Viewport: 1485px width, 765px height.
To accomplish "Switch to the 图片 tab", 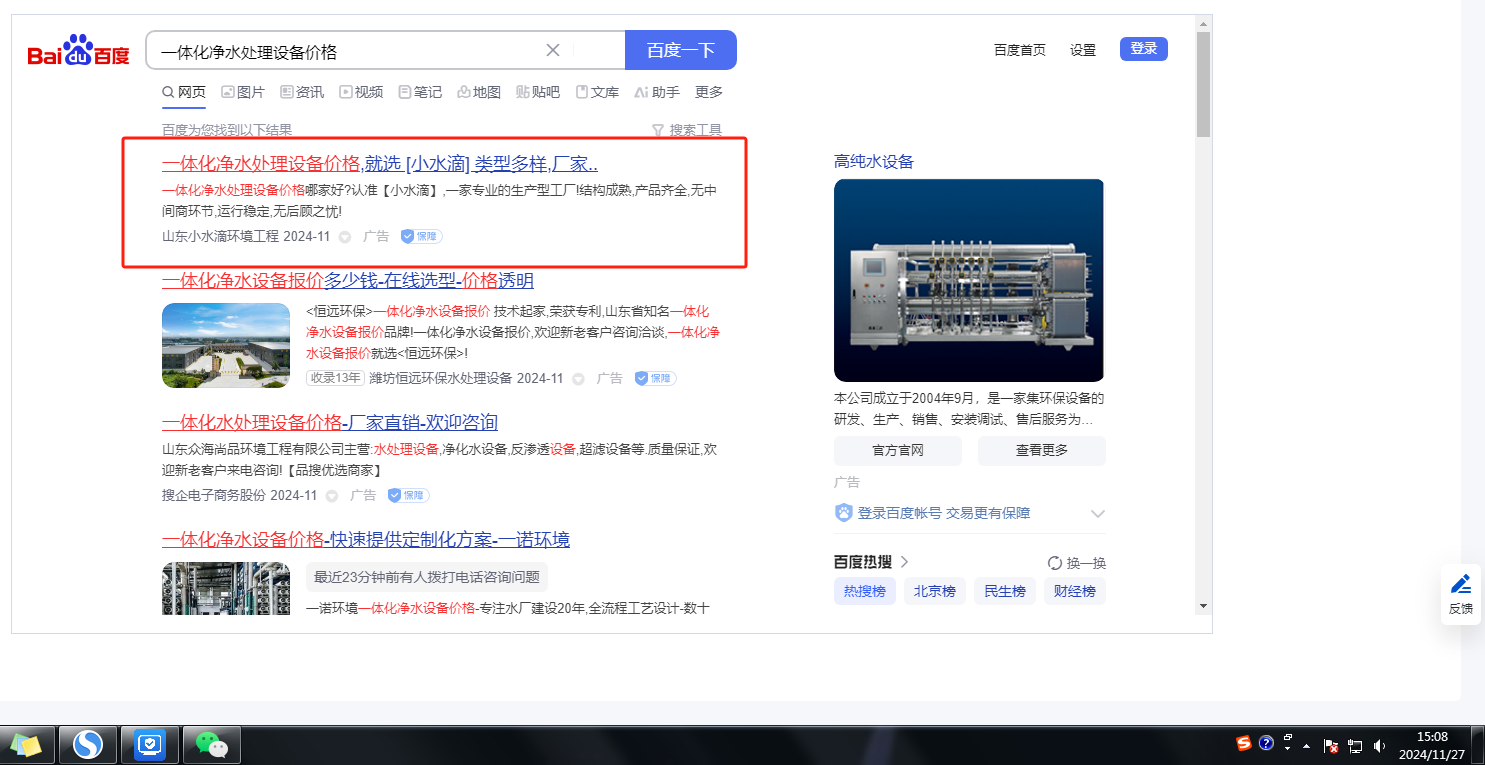I will coord(242,92).
